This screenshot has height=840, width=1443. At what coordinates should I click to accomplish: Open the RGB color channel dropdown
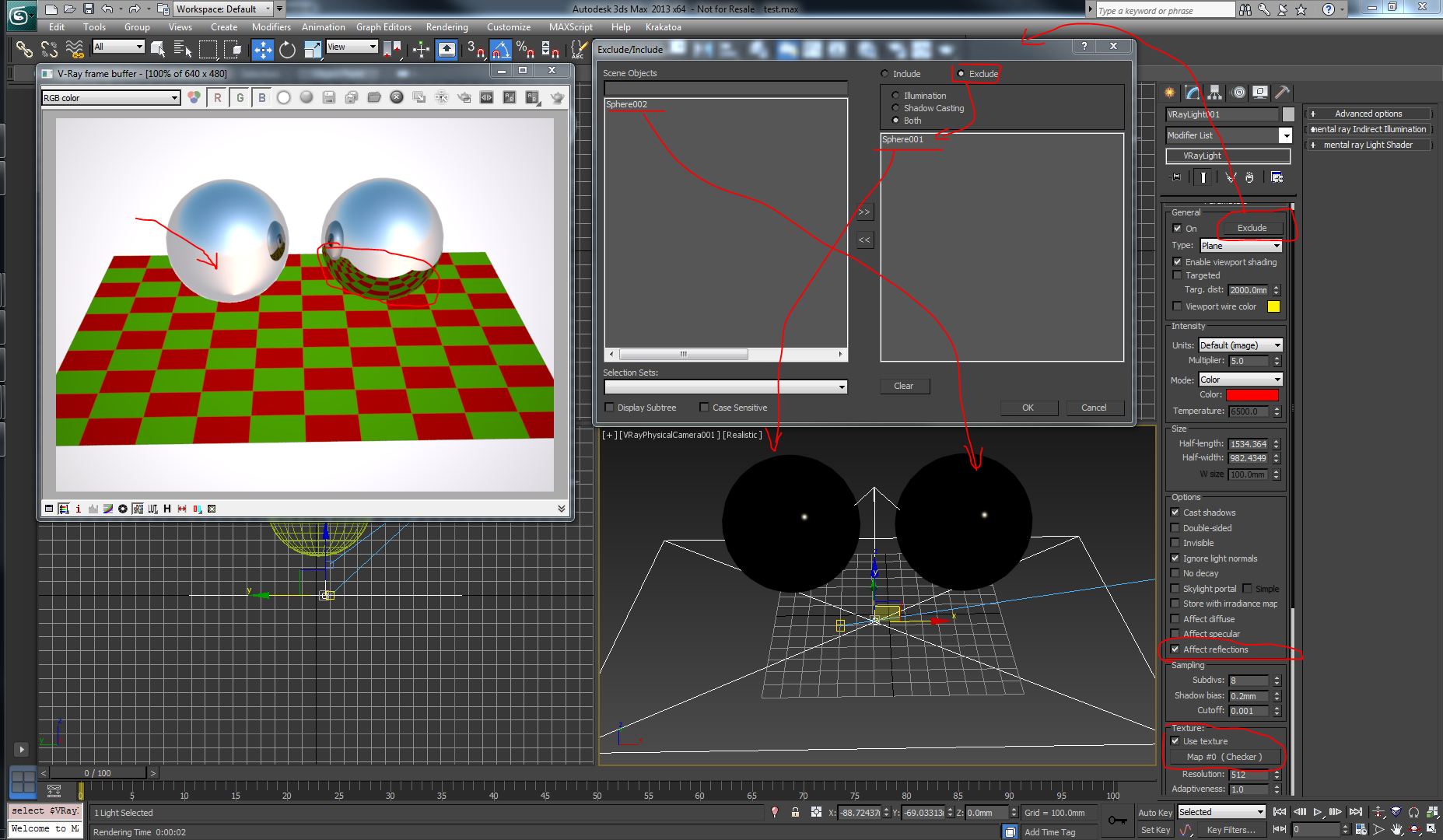coord(111,98)
